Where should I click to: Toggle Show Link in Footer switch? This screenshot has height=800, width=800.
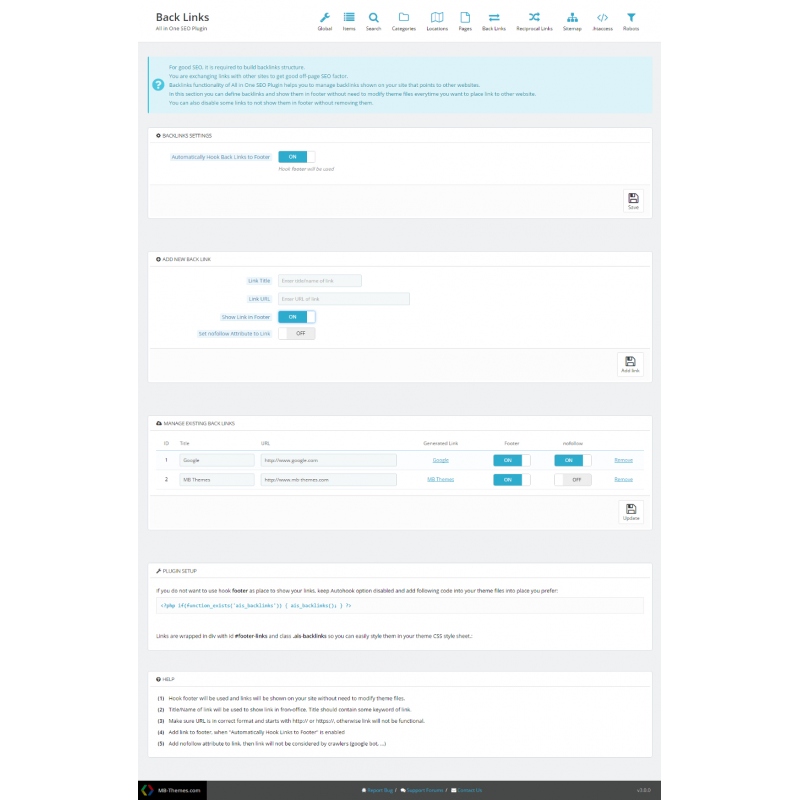tap(296, 317)
